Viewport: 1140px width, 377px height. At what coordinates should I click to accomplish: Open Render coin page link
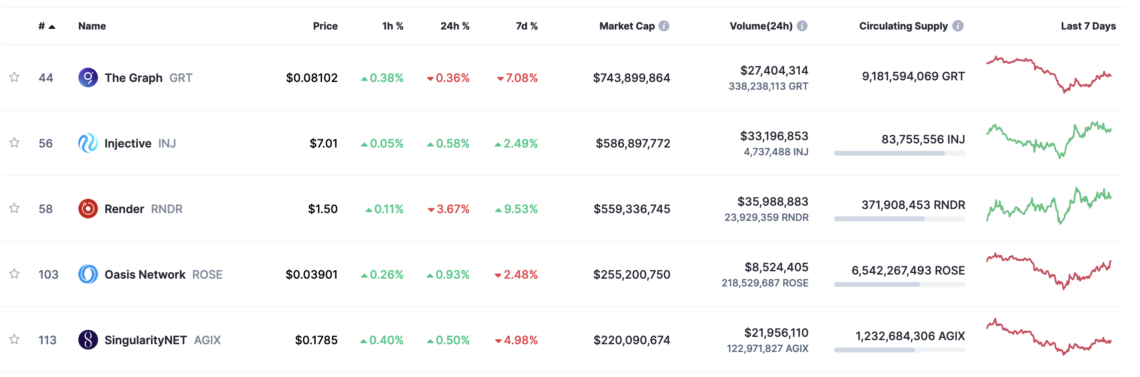pyautogui.click(x=124, y=208)
